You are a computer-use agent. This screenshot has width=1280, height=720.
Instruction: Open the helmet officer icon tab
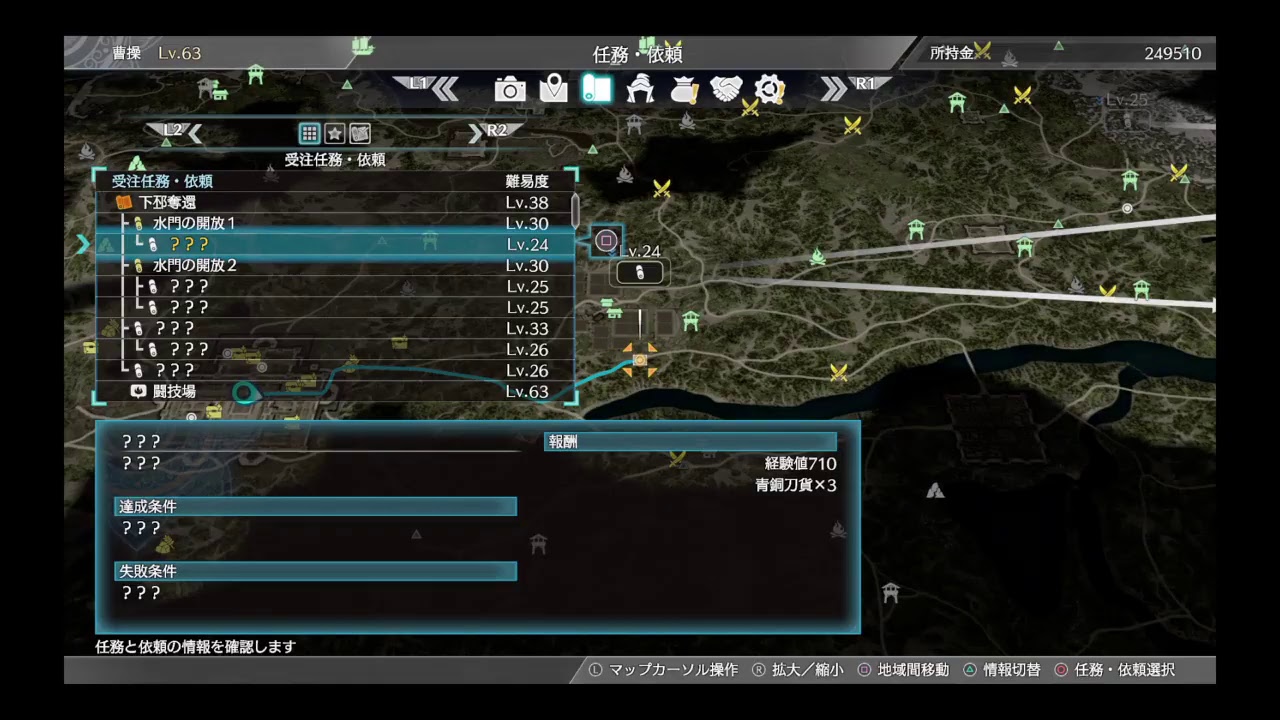(x=640, y=90)
